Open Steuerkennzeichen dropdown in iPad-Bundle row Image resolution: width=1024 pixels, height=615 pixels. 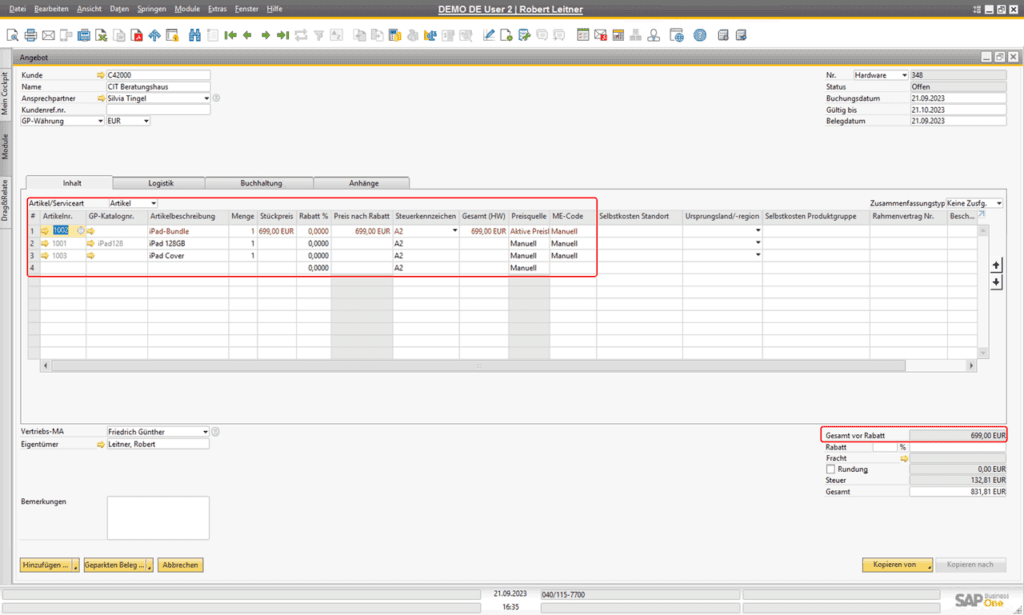click(x=455, y=231)
